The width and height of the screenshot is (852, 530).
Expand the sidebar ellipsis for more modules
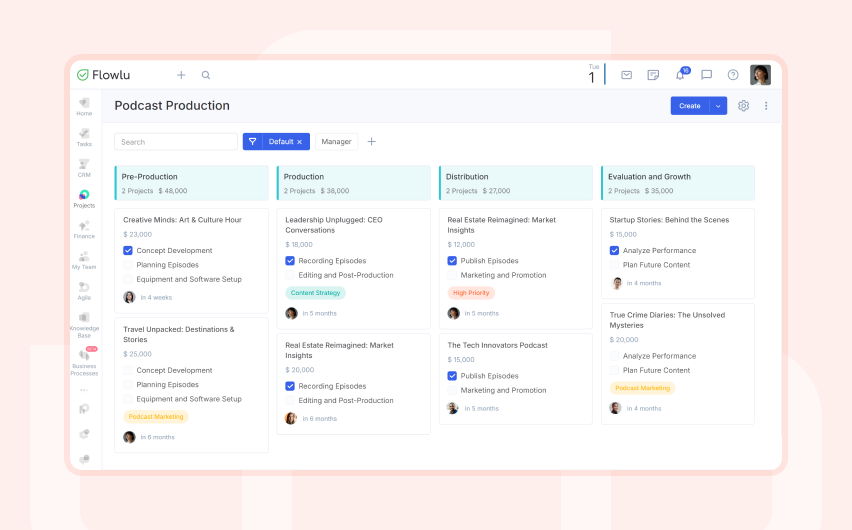coord(84,390)
